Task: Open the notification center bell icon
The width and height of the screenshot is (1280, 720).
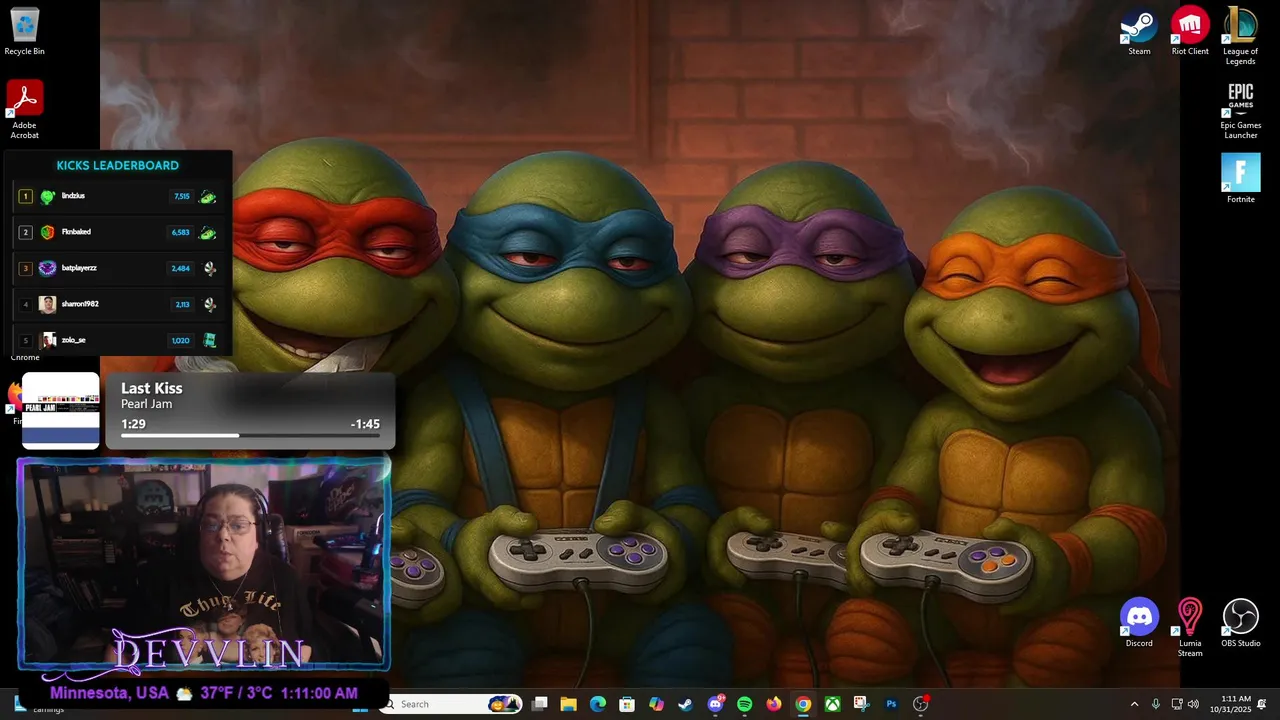Action: 1262,704
